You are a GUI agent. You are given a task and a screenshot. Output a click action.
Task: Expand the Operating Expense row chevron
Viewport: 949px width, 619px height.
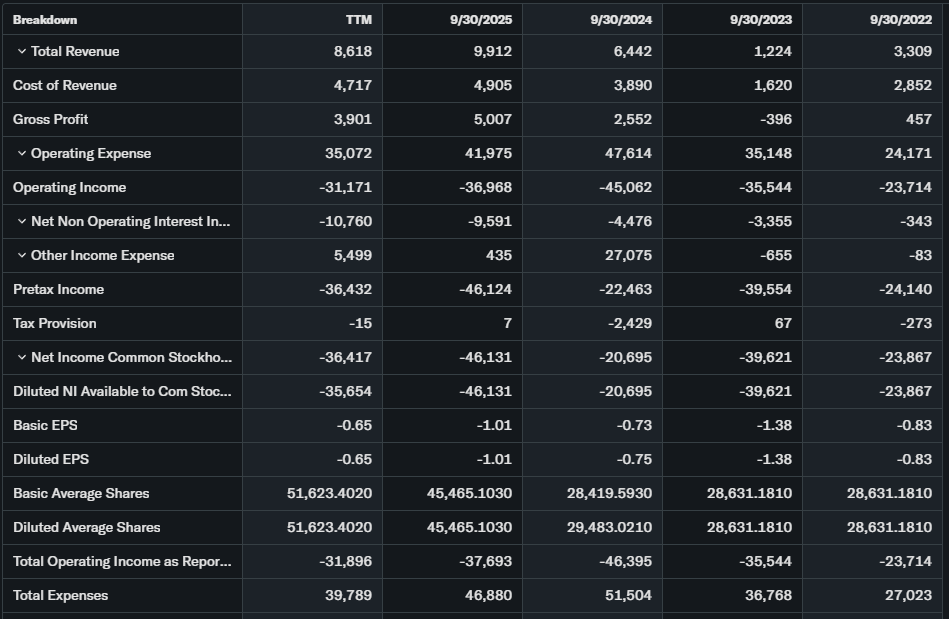21,154
